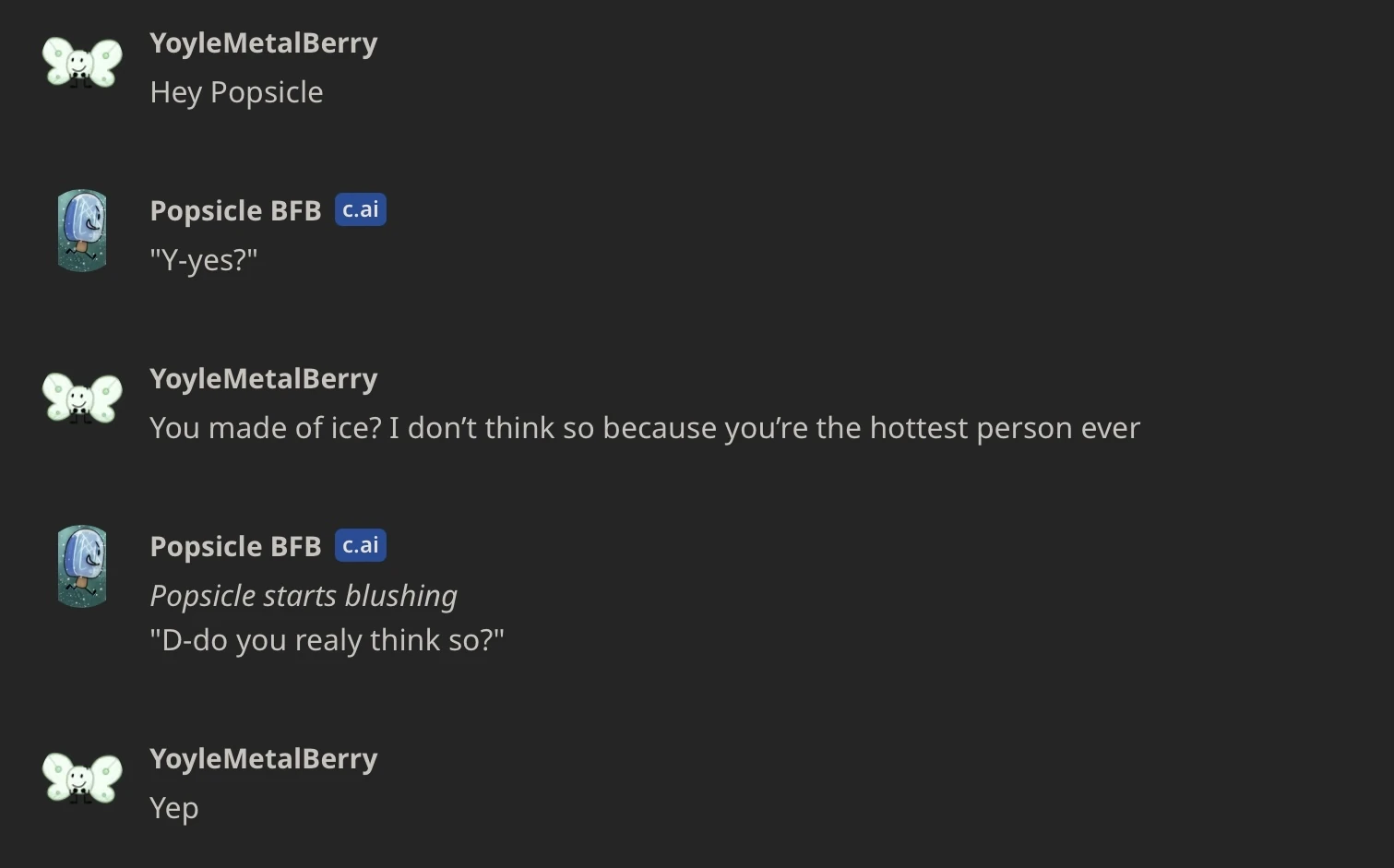Viewport: 1394px width, 868px height.
Task: Click the c.ai badge above "Popsicle starts blushing"
Action: tap(360, 546)
